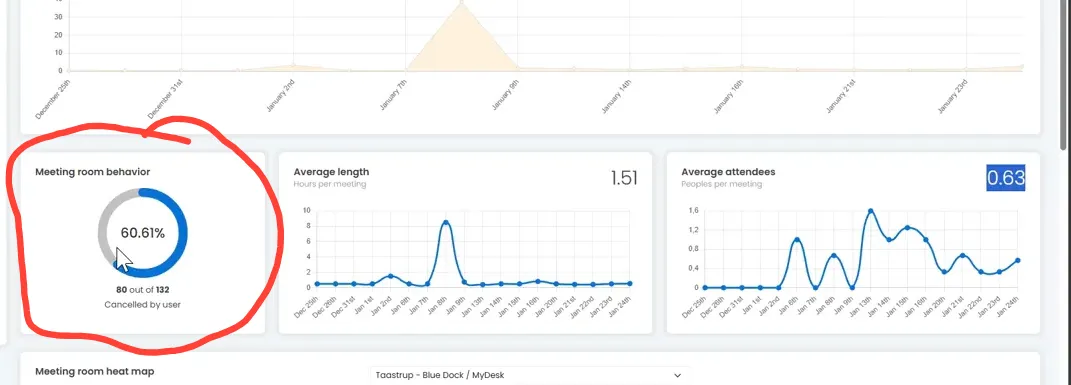Click the "January 7th" label on top chart axis
1071x385 pixels.
point(393,96)
